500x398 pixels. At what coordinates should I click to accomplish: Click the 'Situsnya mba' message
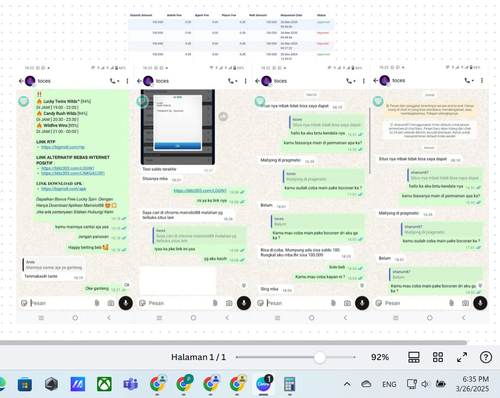pyautogui.click(x=161, y=179)
